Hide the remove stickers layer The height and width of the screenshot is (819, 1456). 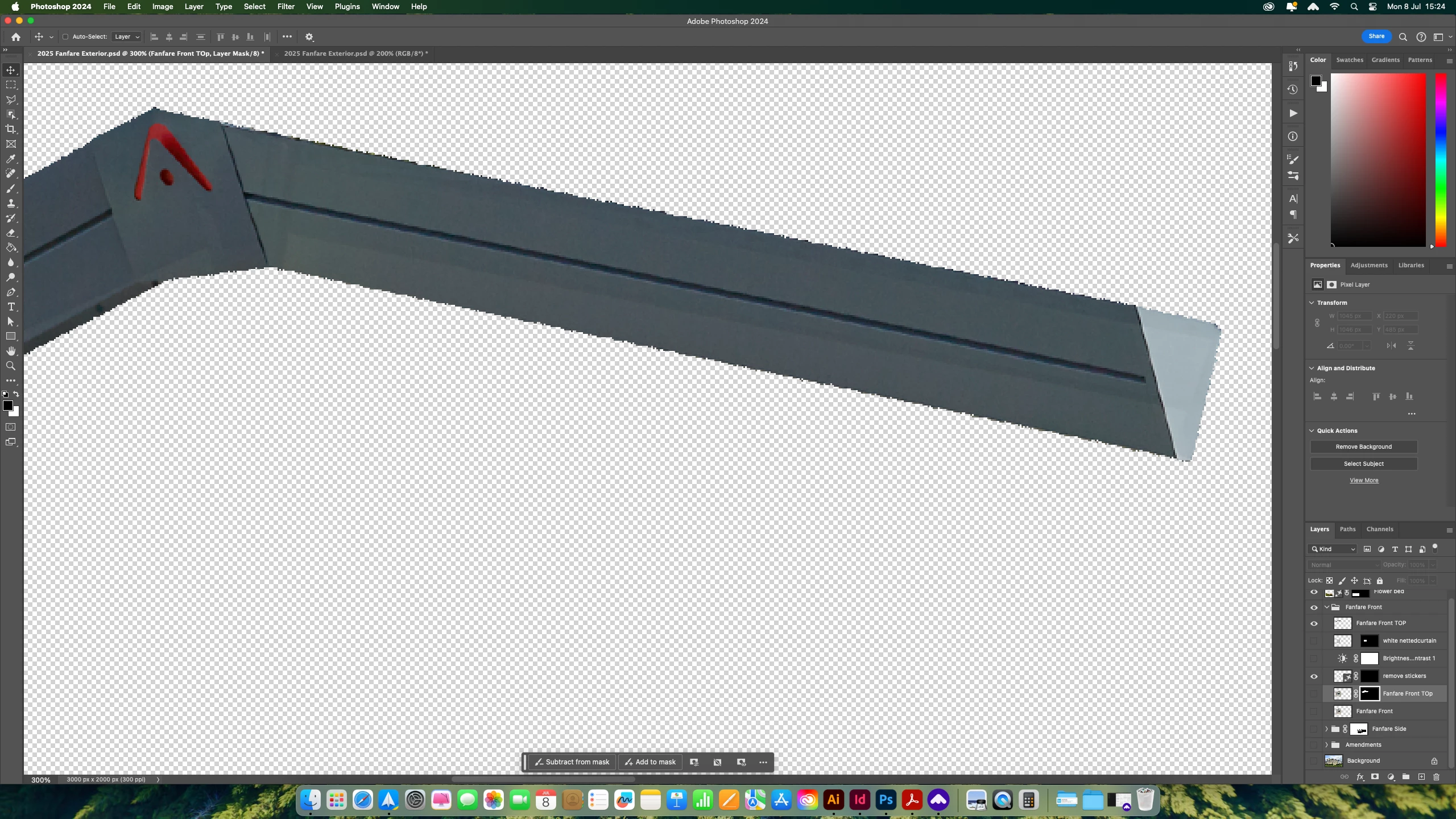[x=1314, y=676]
